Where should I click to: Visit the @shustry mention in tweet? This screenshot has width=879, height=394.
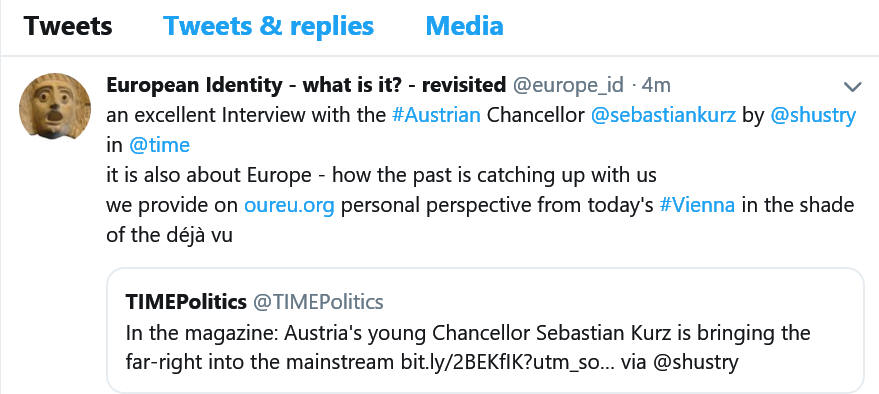point(813,115)
